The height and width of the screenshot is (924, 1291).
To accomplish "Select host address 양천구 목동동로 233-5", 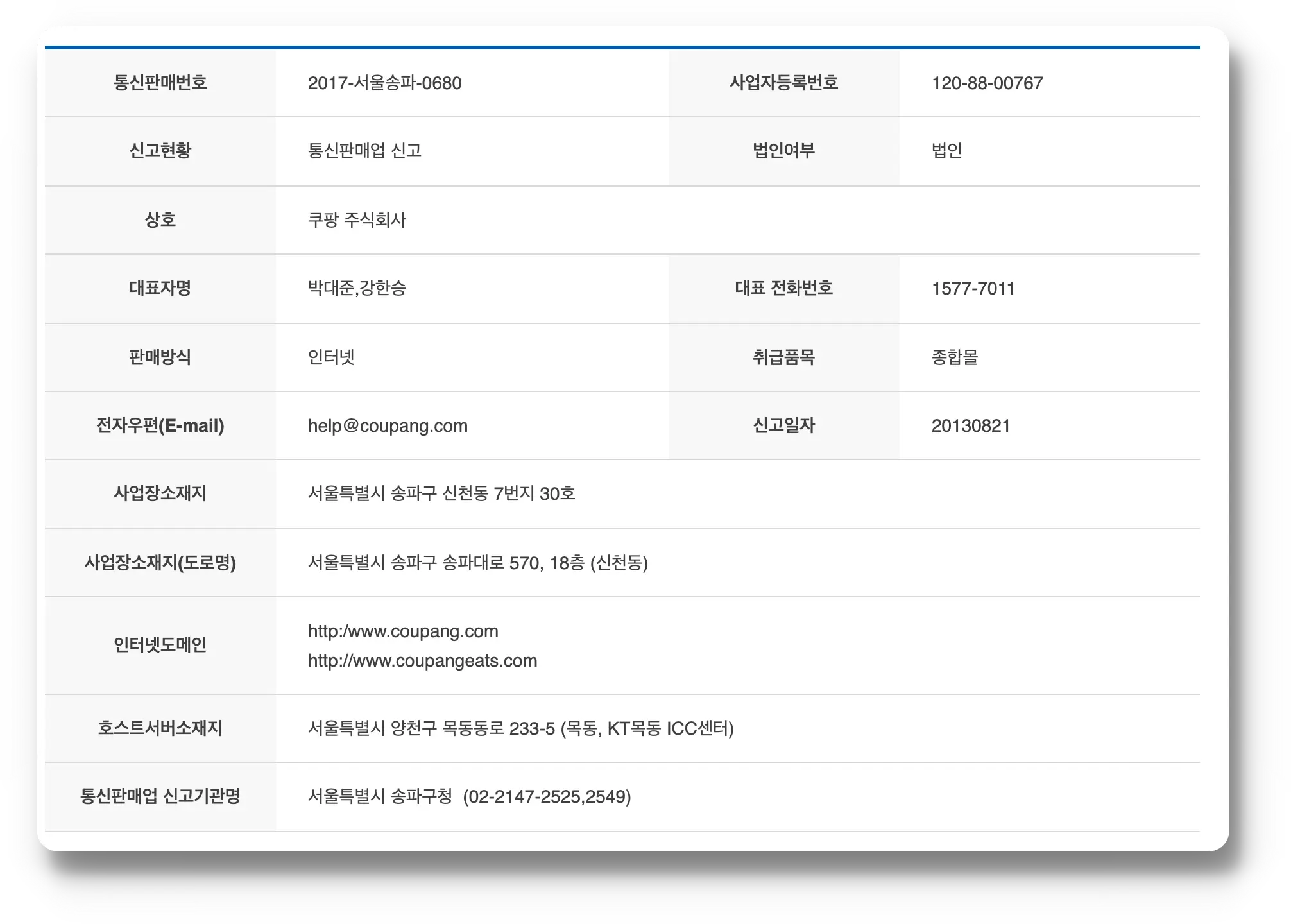I will click(473, 728).
